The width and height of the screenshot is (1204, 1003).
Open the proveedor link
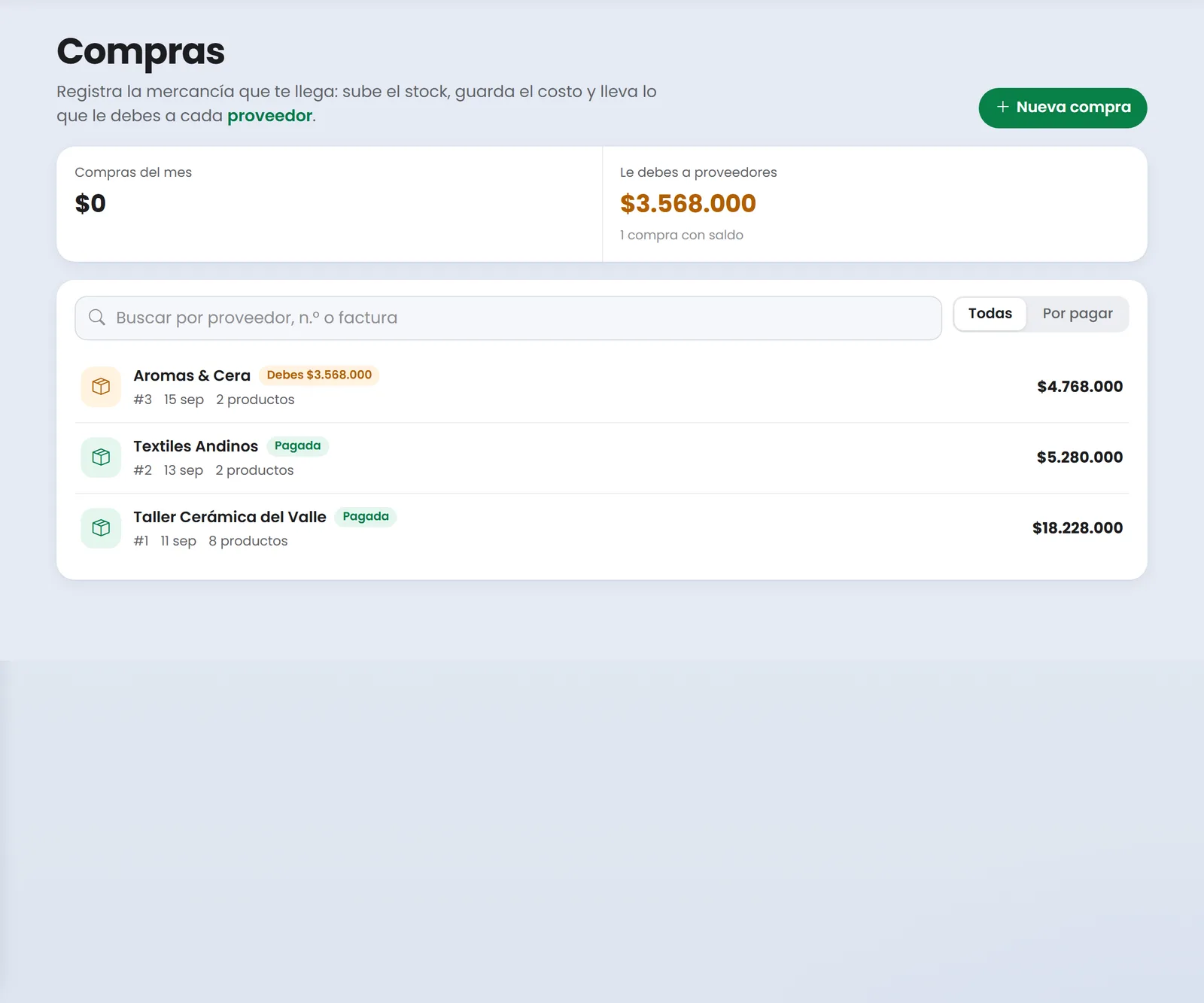tap(269, 116)
